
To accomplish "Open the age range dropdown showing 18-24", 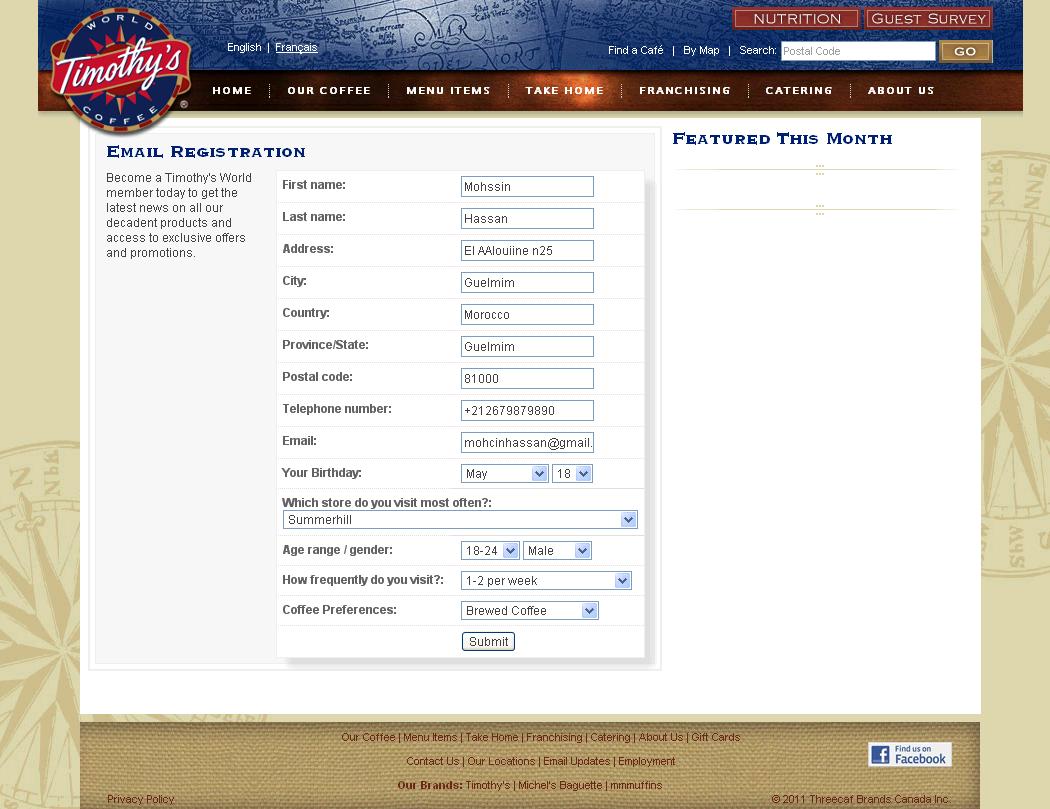I will click(x=490, y=550).
